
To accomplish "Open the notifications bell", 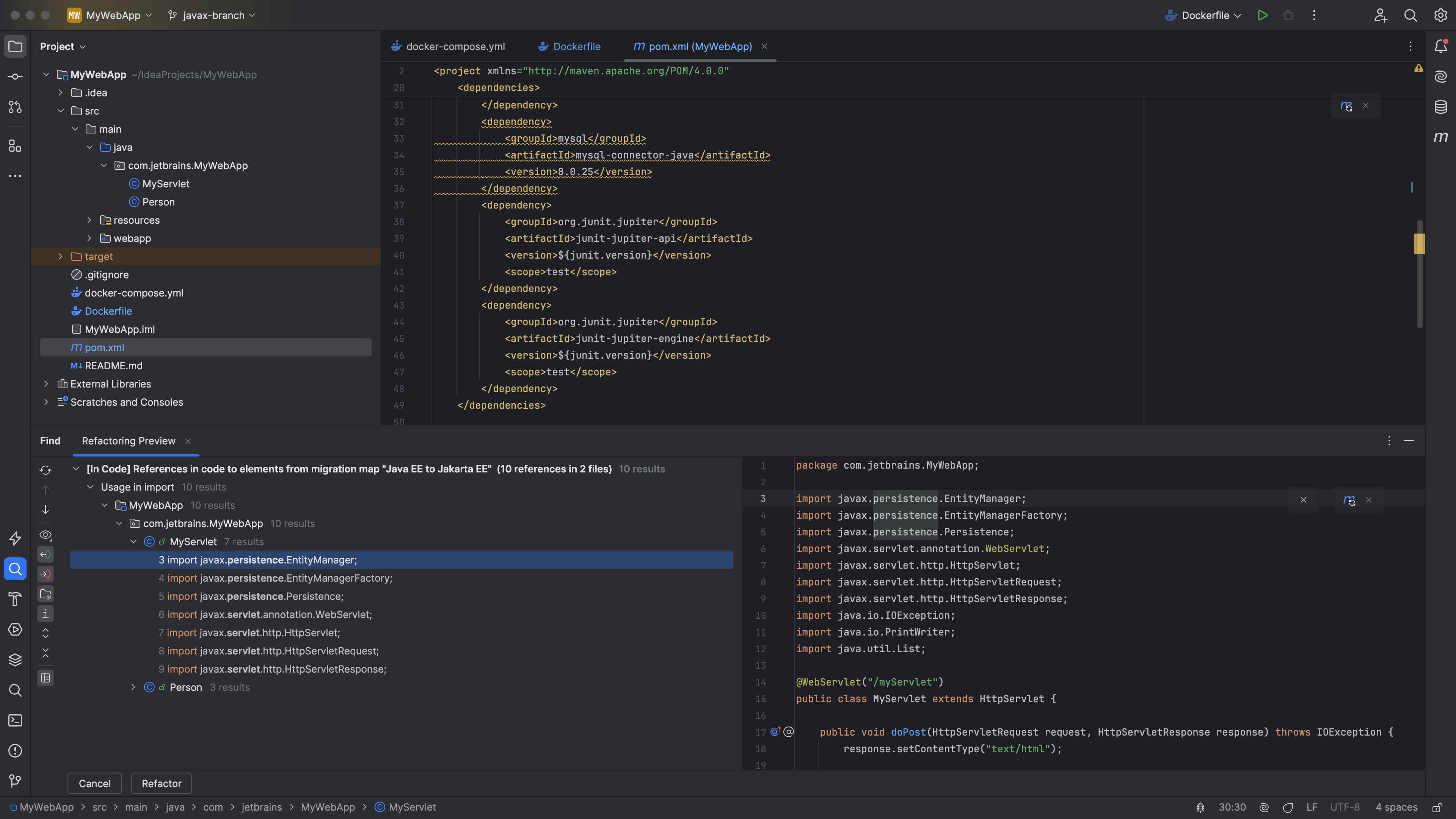I will coord(1441,46).
